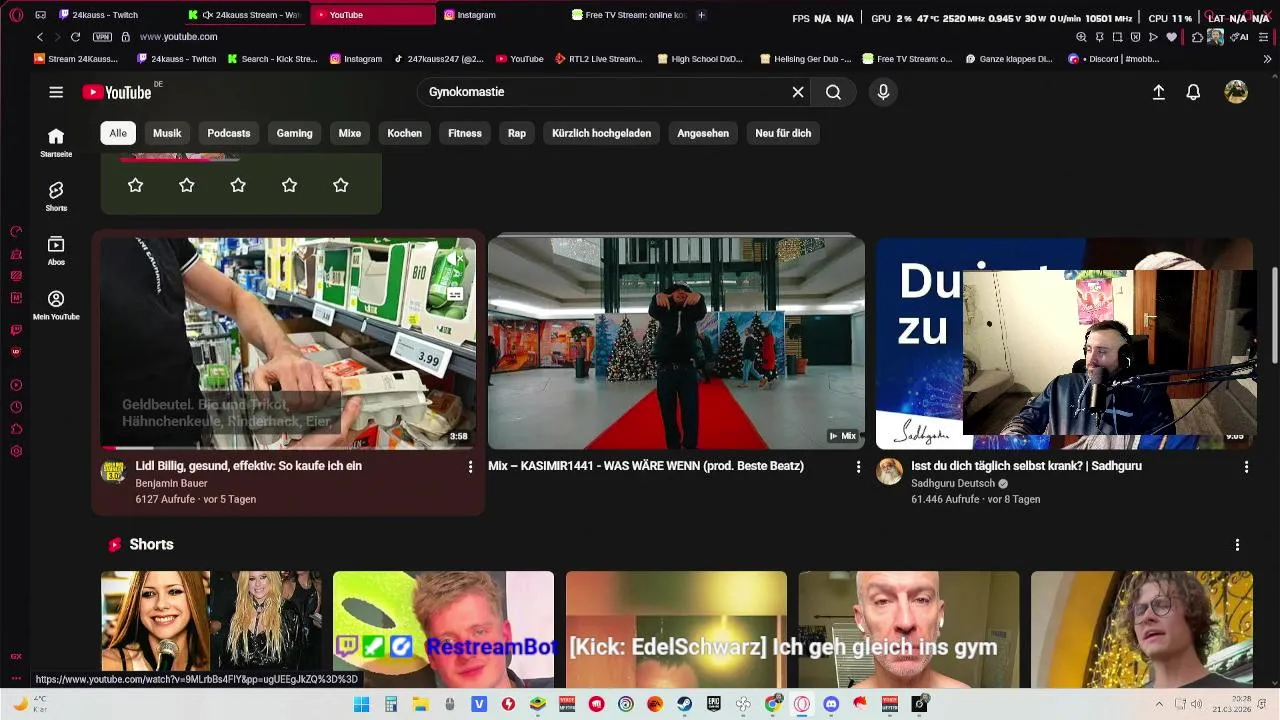Screen dimensions: 1280x720
Task: Show more bookmarks overflow chevron
Action: pos(1267,59)
